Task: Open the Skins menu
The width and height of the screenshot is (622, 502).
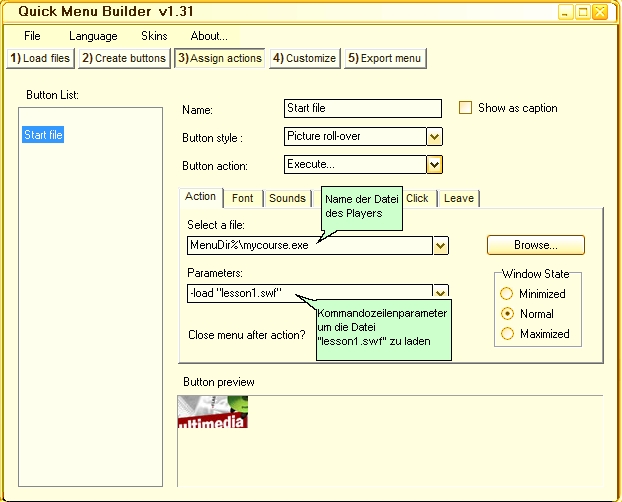Action: click(x=154, y=36)
